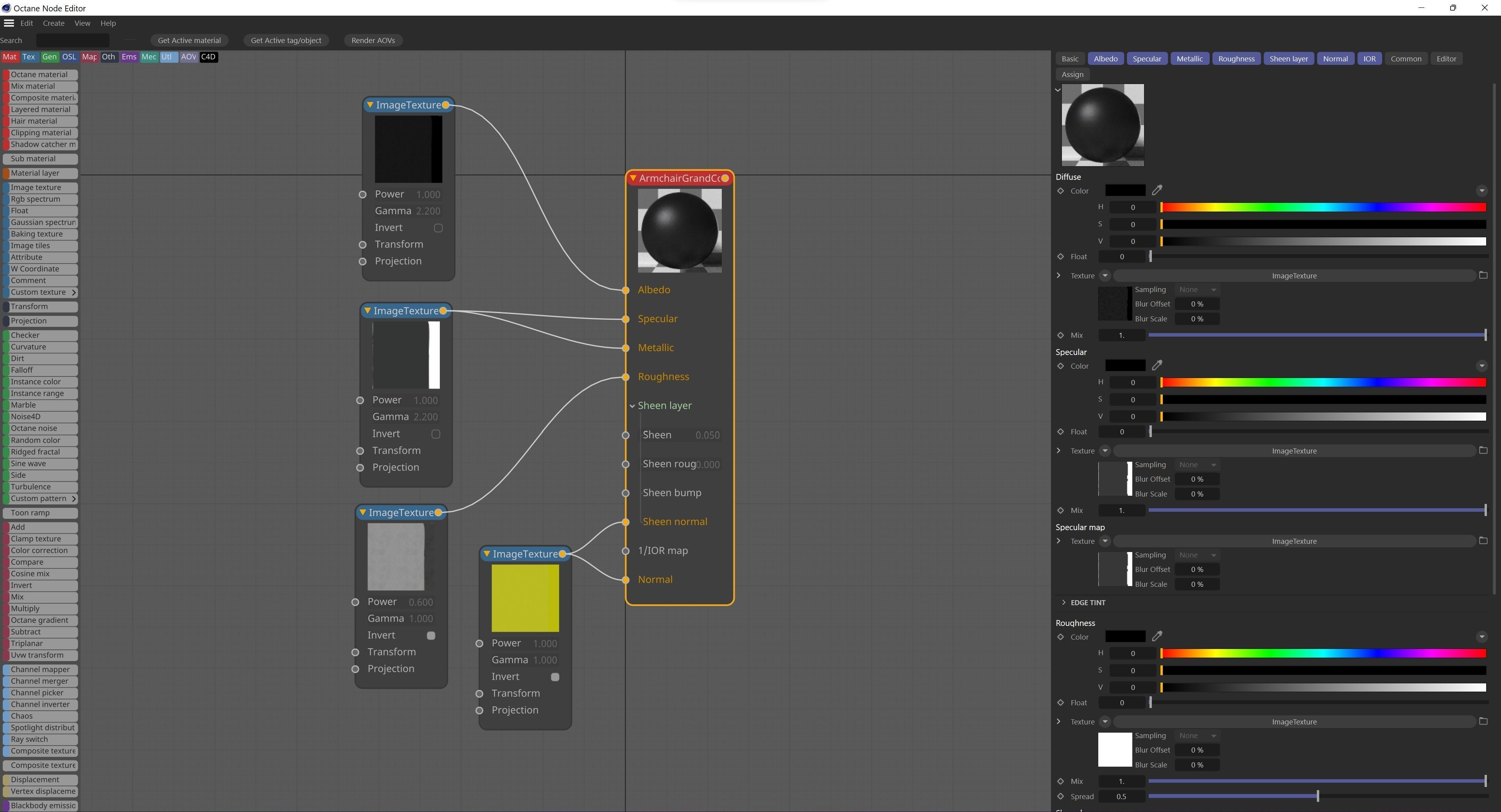This screenshot has width=1501, height=812.
Task: Click in the Search input field
Action: [x=72, y=40]
